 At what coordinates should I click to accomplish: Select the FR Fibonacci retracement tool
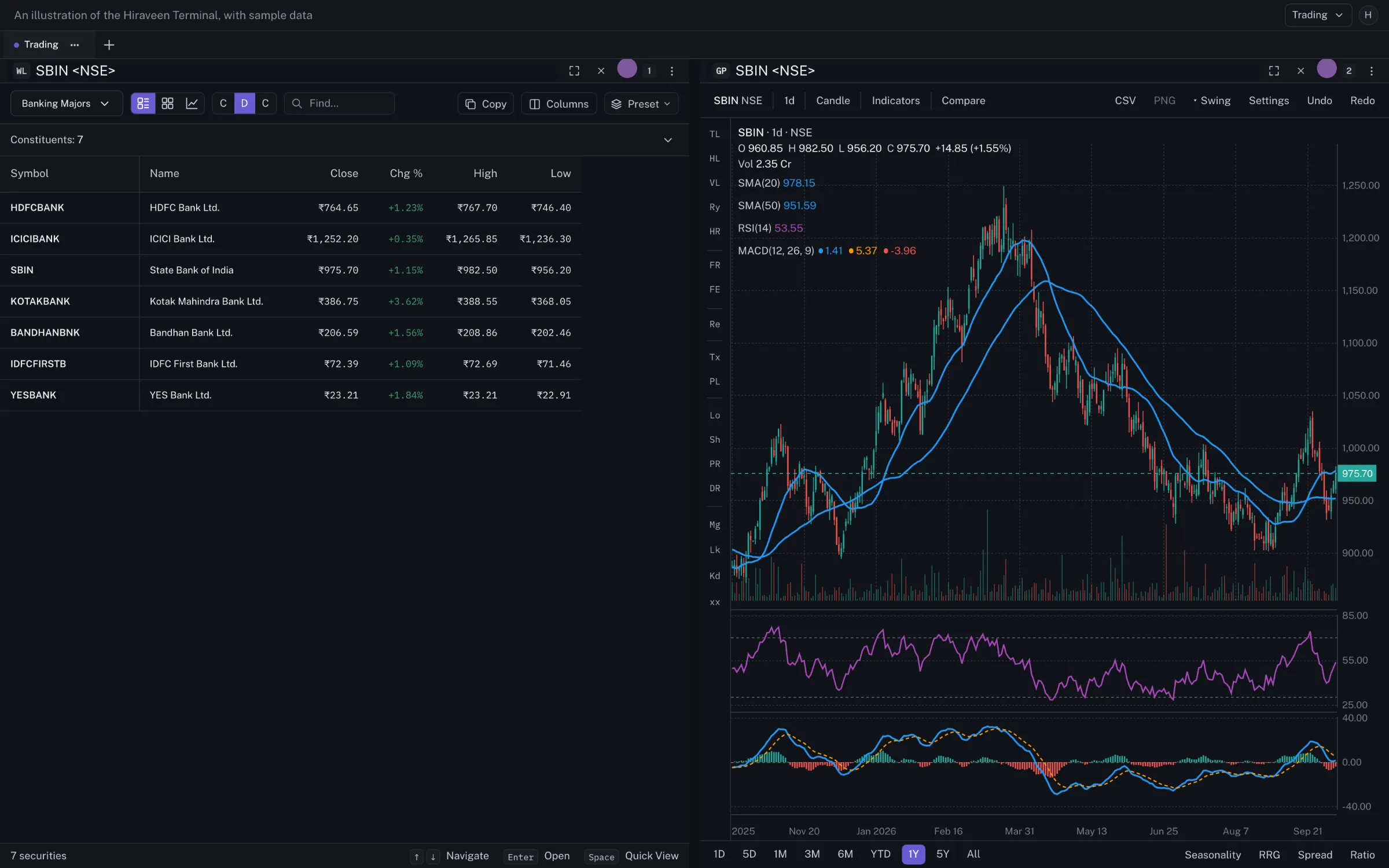(715, 265)
